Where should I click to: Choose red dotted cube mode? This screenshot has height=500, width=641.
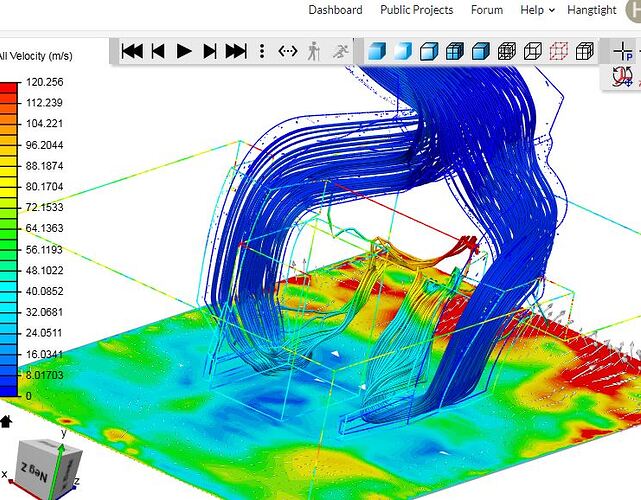[x=559, y=52]
